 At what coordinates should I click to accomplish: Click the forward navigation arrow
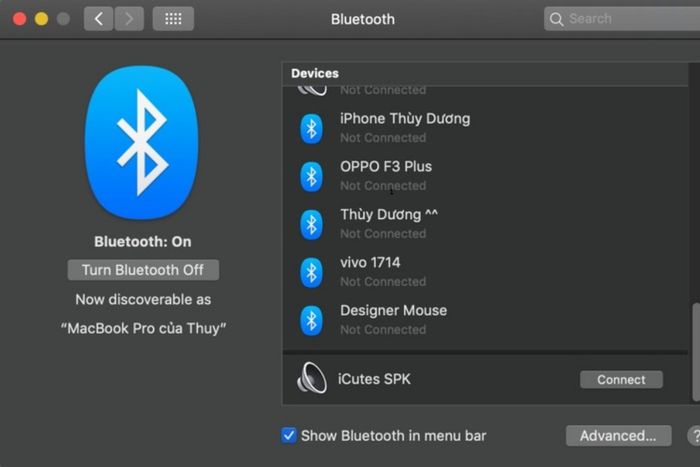[x=129, y=19]
